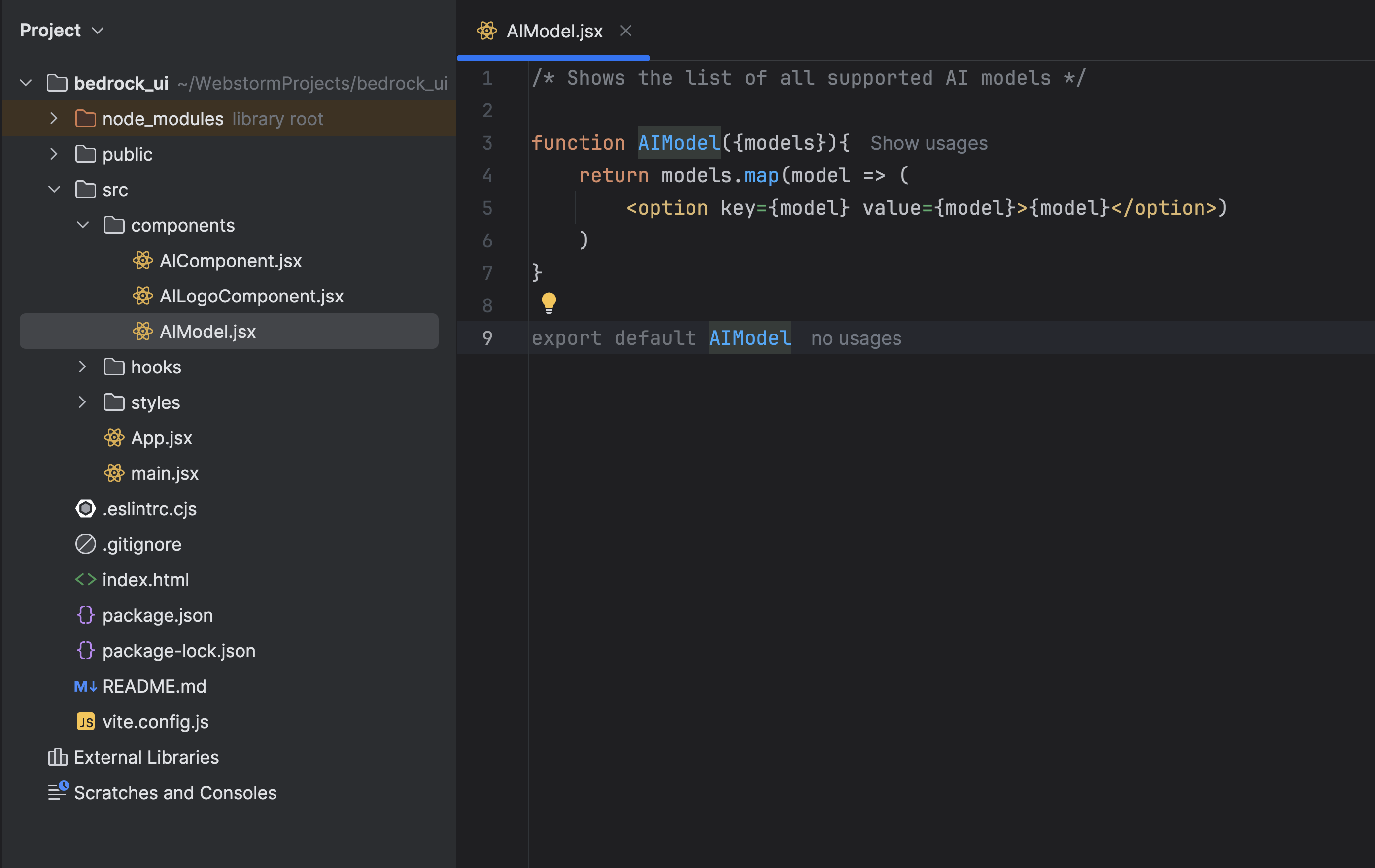
Task: Click Show usages for AIModel function
Action: pos(929,142)
